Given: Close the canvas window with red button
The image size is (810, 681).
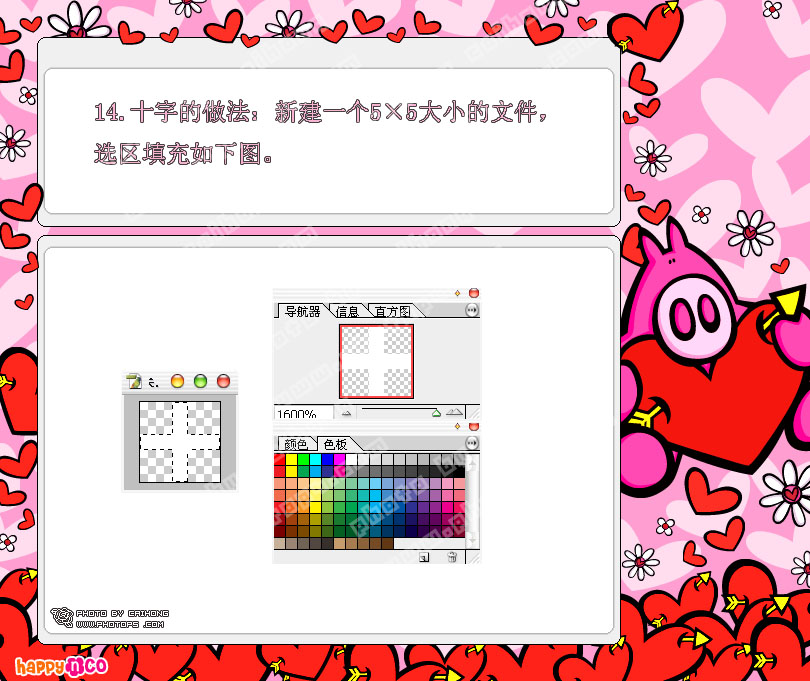Looking at the screenshot, I should [223, 381].
